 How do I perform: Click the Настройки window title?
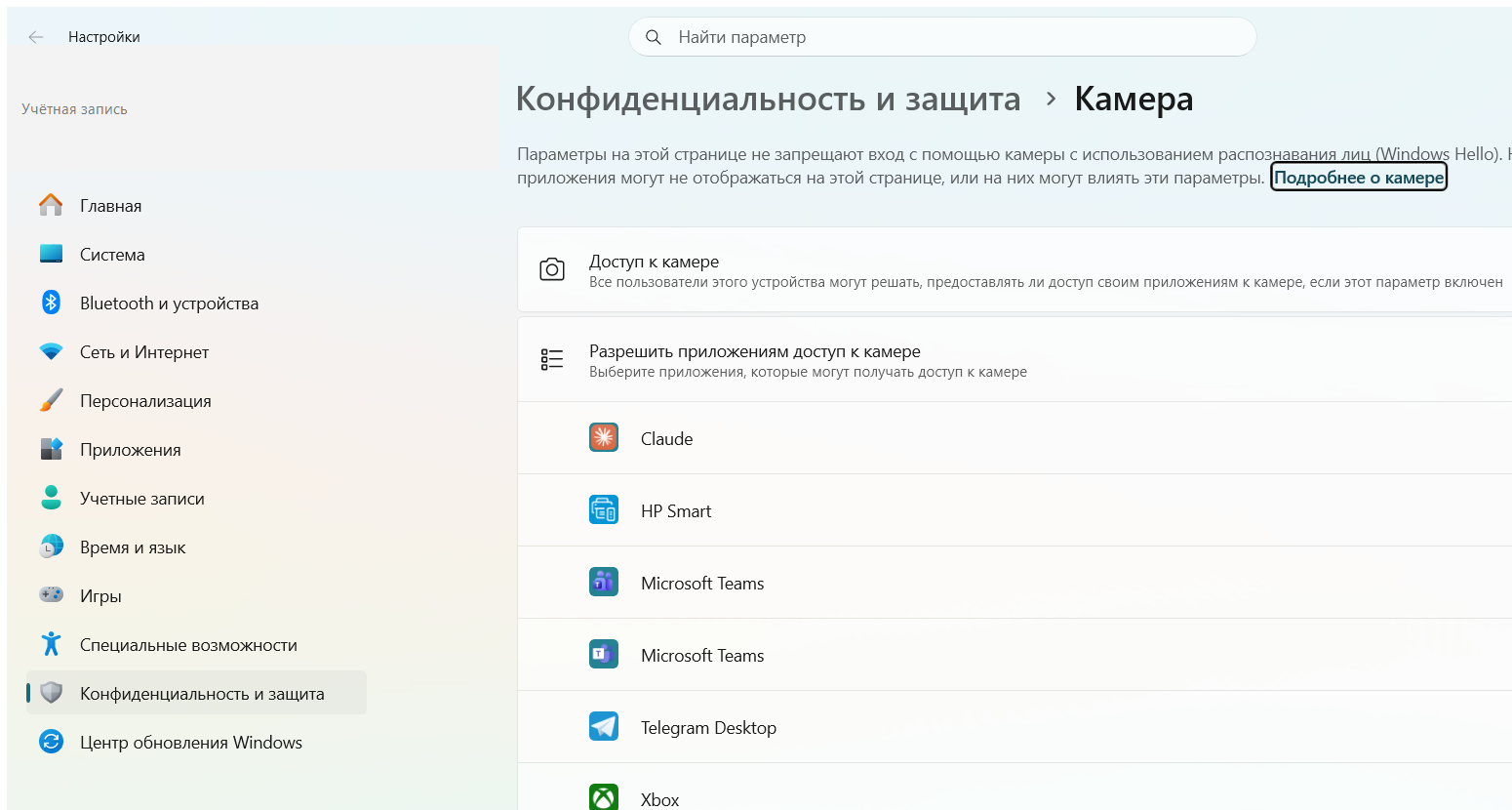click(x=104, y=37)
